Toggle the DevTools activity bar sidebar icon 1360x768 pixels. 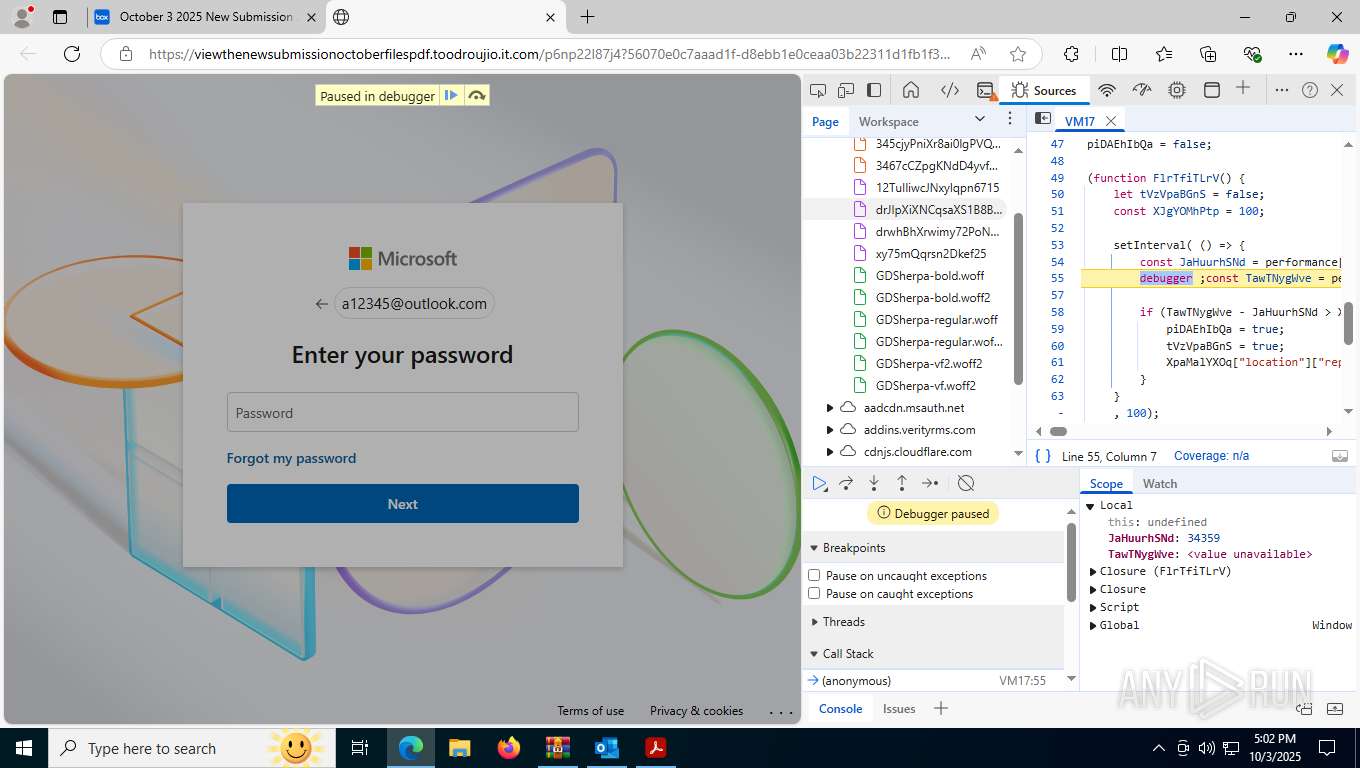point(874,90)
